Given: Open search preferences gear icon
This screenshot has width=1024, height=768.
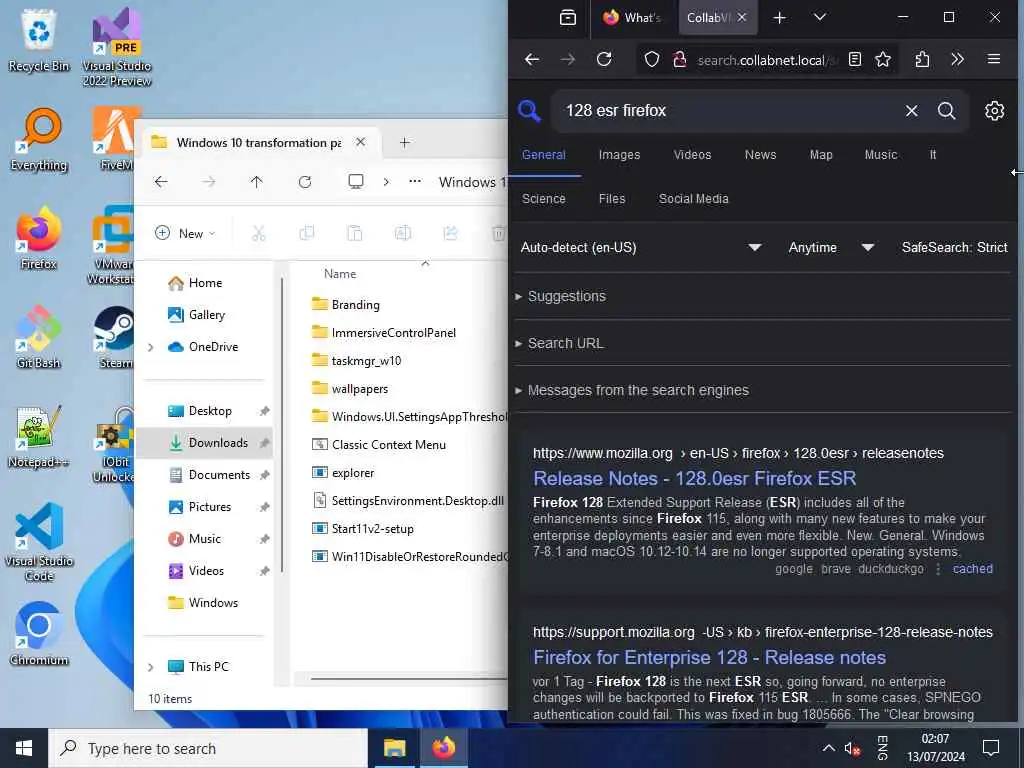Looking at the screenshot, I should point(995,111).
